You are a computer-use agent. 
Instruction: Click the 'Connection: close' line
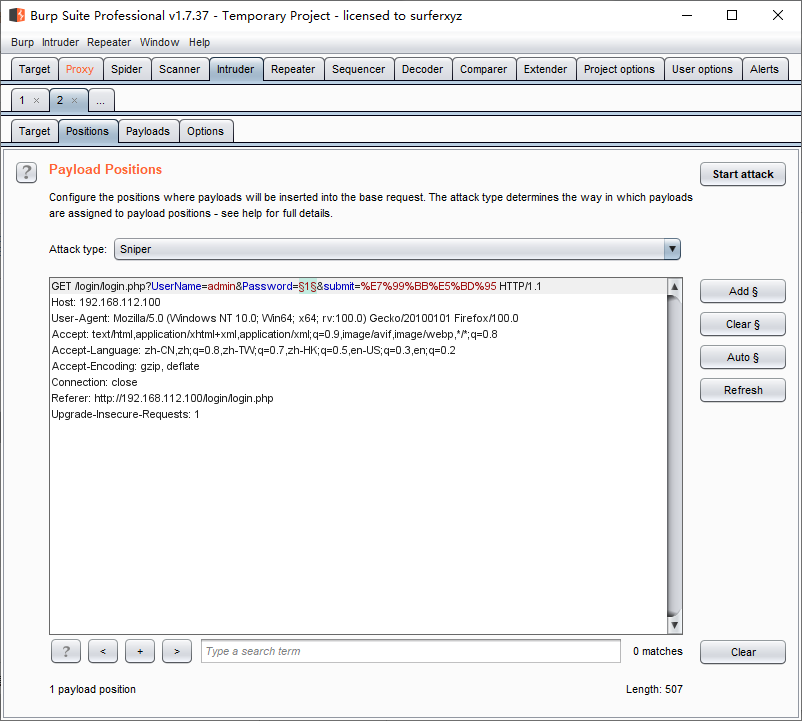(x=94, y=382)
